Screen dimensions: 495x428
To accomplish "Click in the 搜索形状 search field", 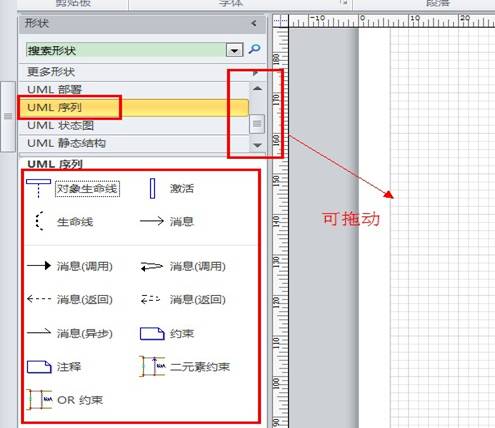I will point(126,50).
